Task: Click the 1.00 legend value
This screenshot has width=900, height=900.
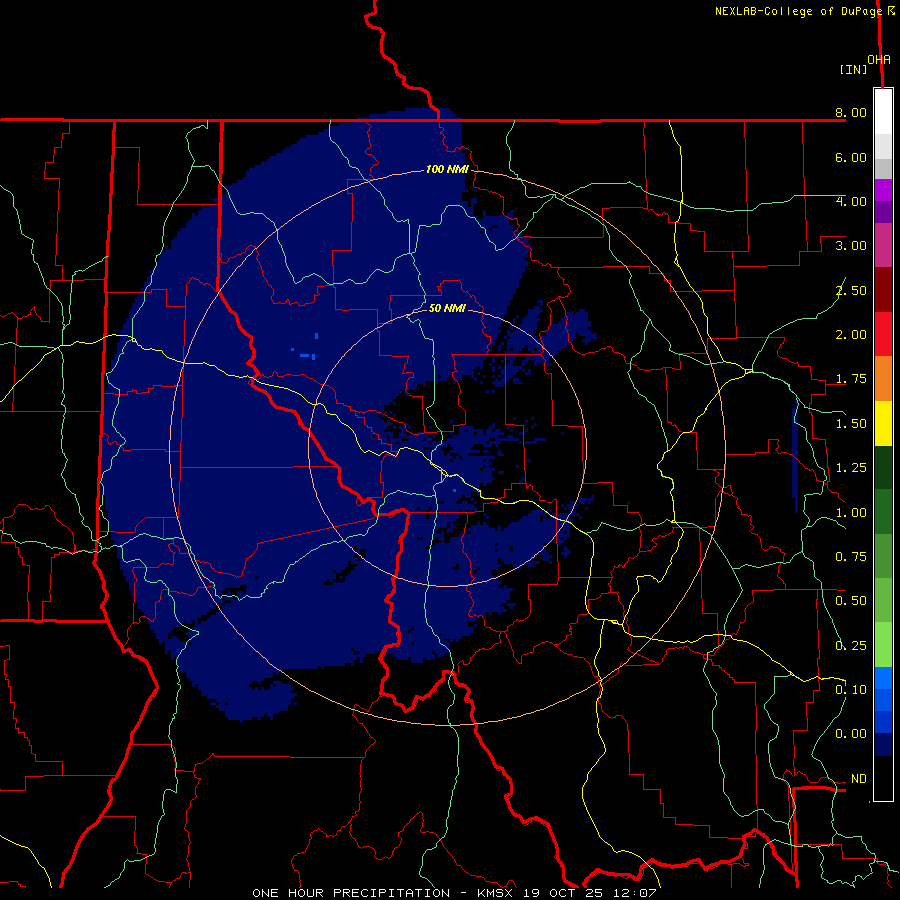Action: (x=851, y=513)
